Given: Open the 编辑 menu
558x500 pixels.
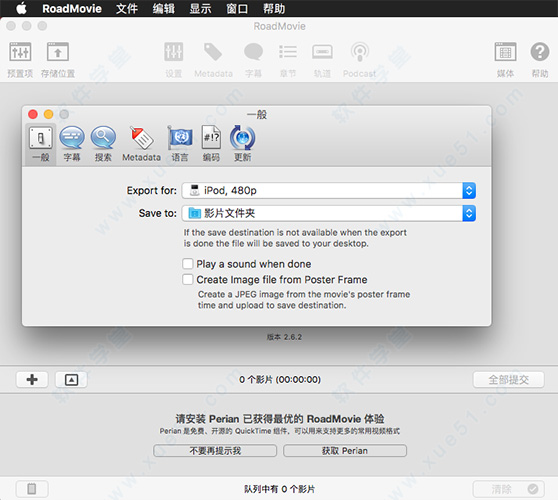Looking at the screenshot, I should [164, 8].
